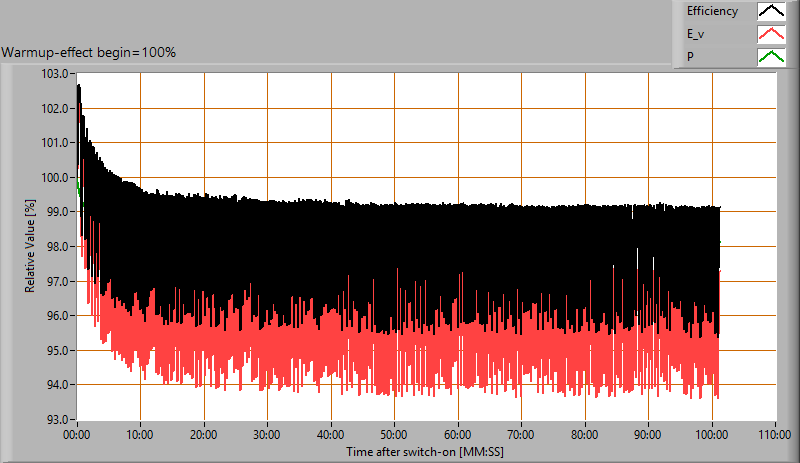The image size is (800, 463).
Task: Edit the 103.0 maximum y-axis value
Action: click(54, 74)
